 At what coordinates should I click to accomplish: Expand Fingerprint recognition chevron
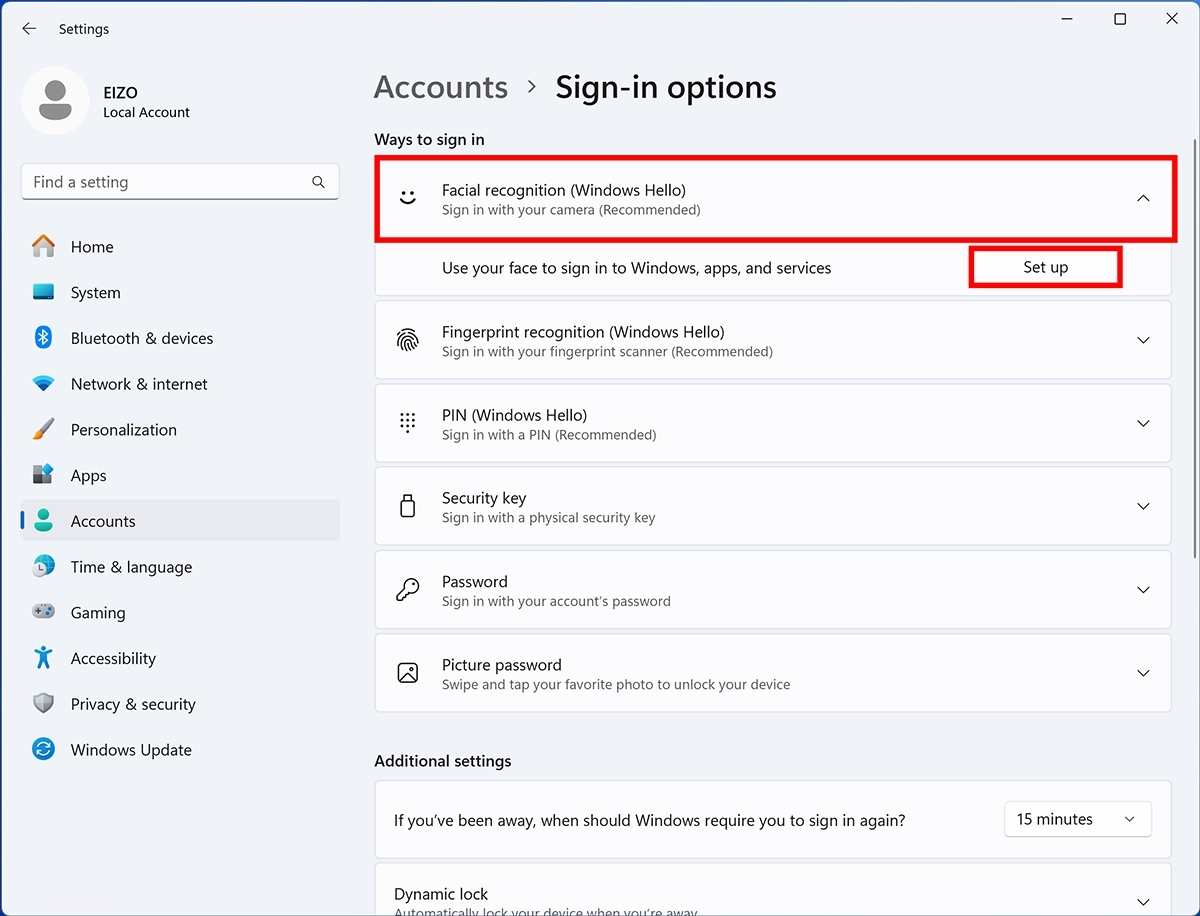1144,340
